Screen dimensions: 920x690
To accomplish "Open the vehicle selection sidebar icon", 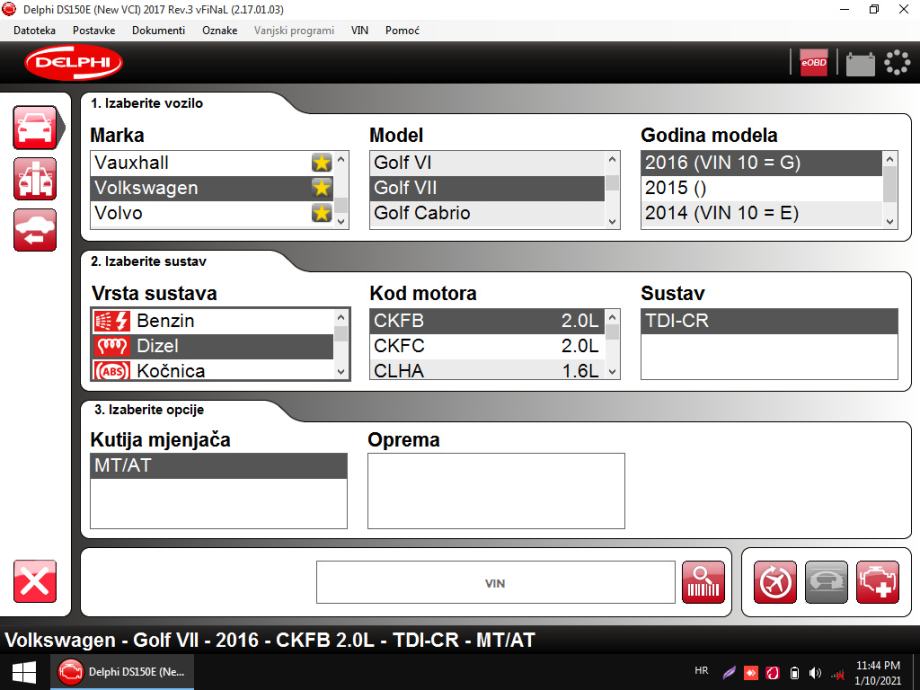I will (35, 127).
